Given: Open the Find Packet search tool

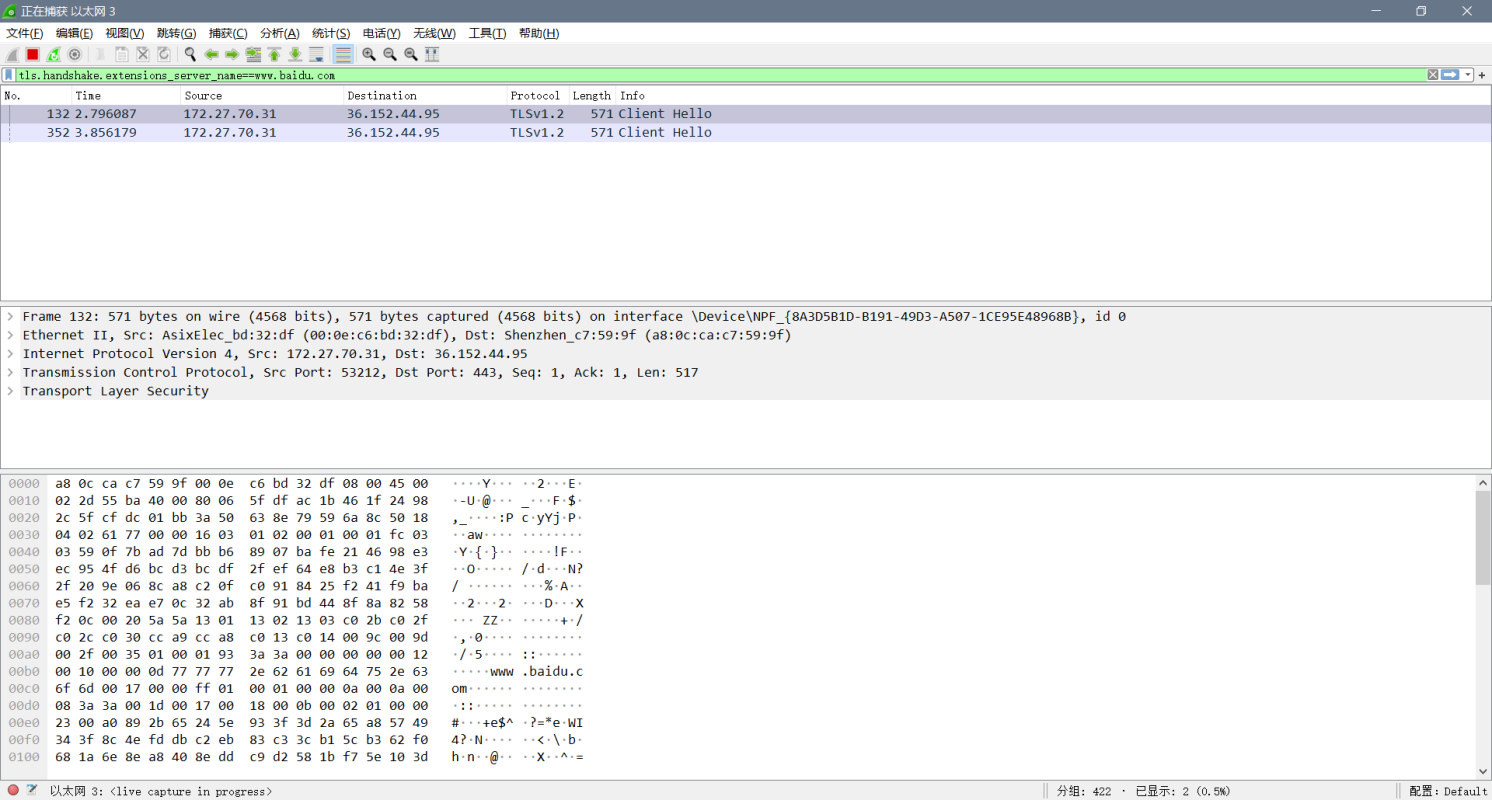Looking at the screenshot, I should pyautogui.click(x=189, y=54).
